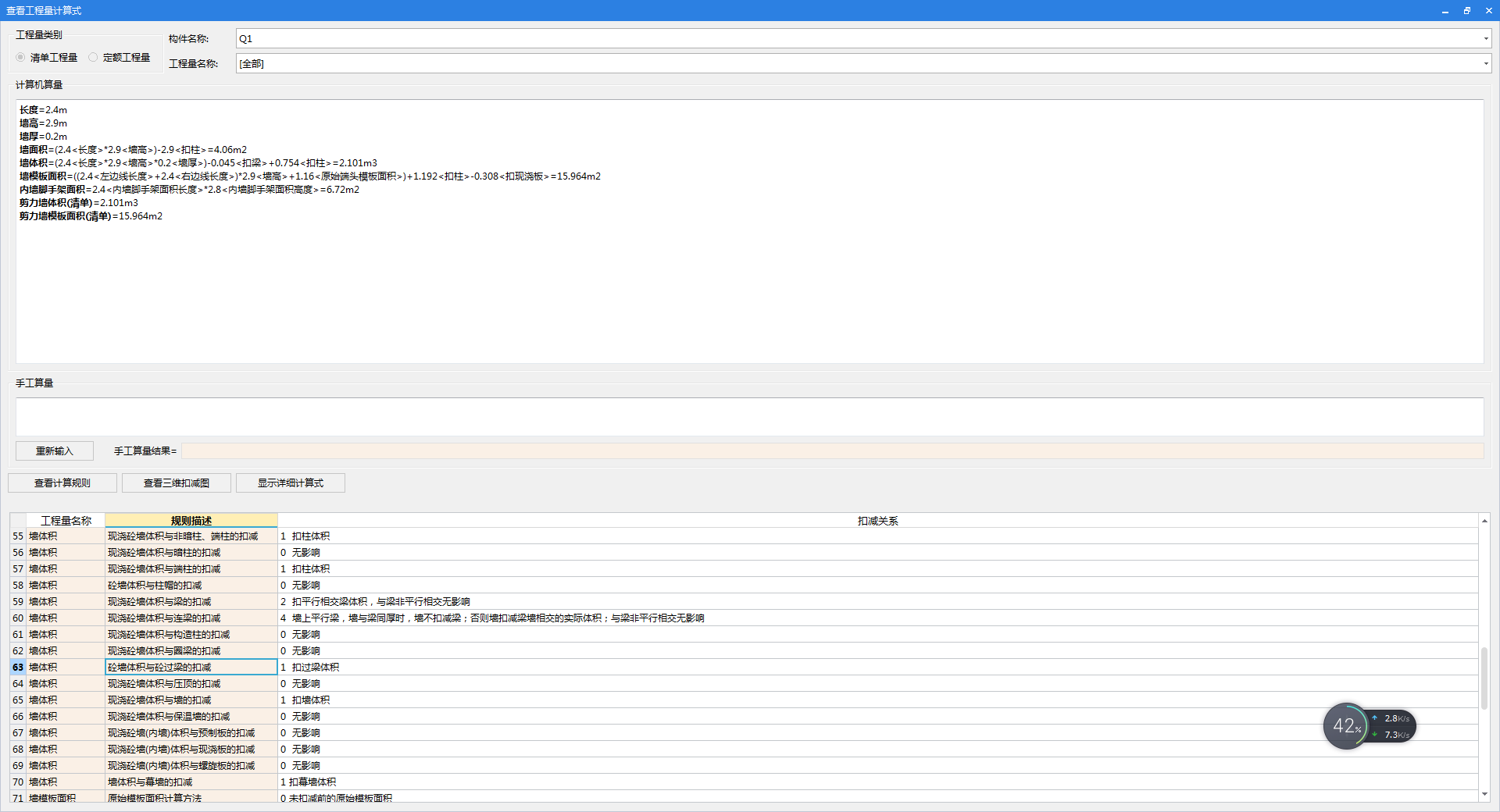This screenshot has height=812, width=1500.
Task: Select row 65 现浇砼墙体积与墙的扣减
Action: click(744, 700)
